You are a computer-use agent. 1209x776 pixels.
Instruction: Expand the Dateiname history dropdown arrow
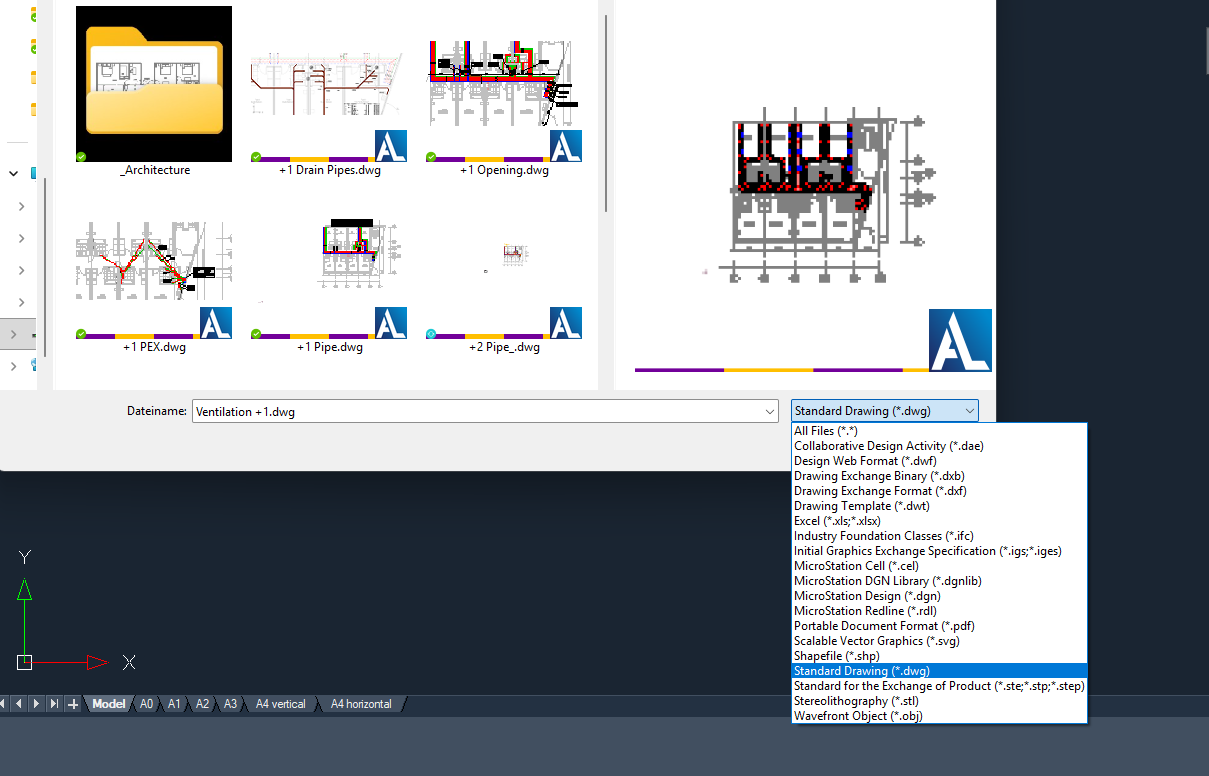coord(769,412)
